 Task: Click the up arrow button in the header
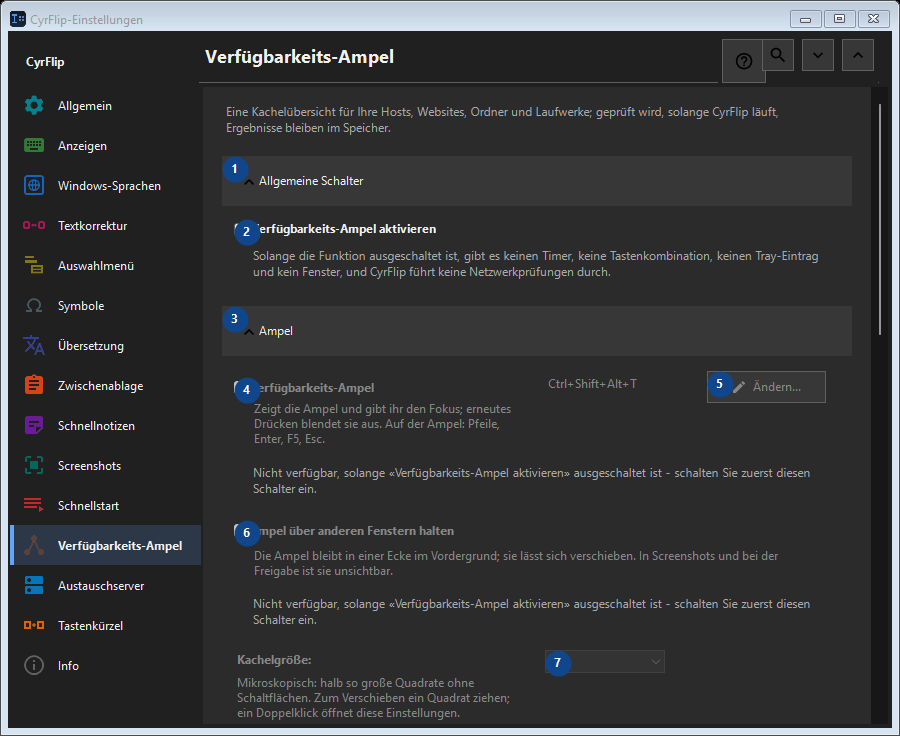tap(858, 55)
